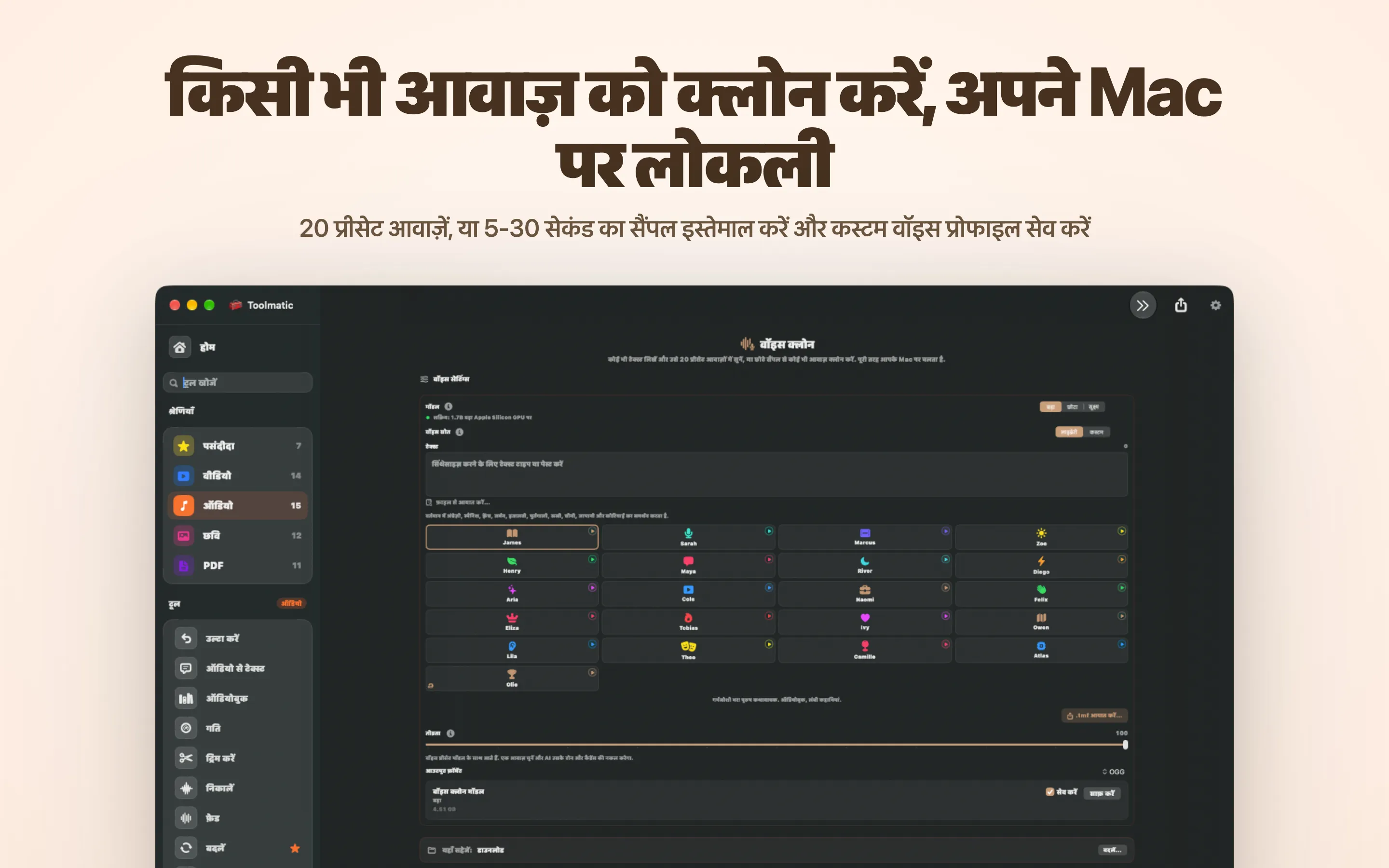Adjust the तीव्रता intensity slider handle
1389x868 pixels.
pyautogui.click(x=1125, y=745)
